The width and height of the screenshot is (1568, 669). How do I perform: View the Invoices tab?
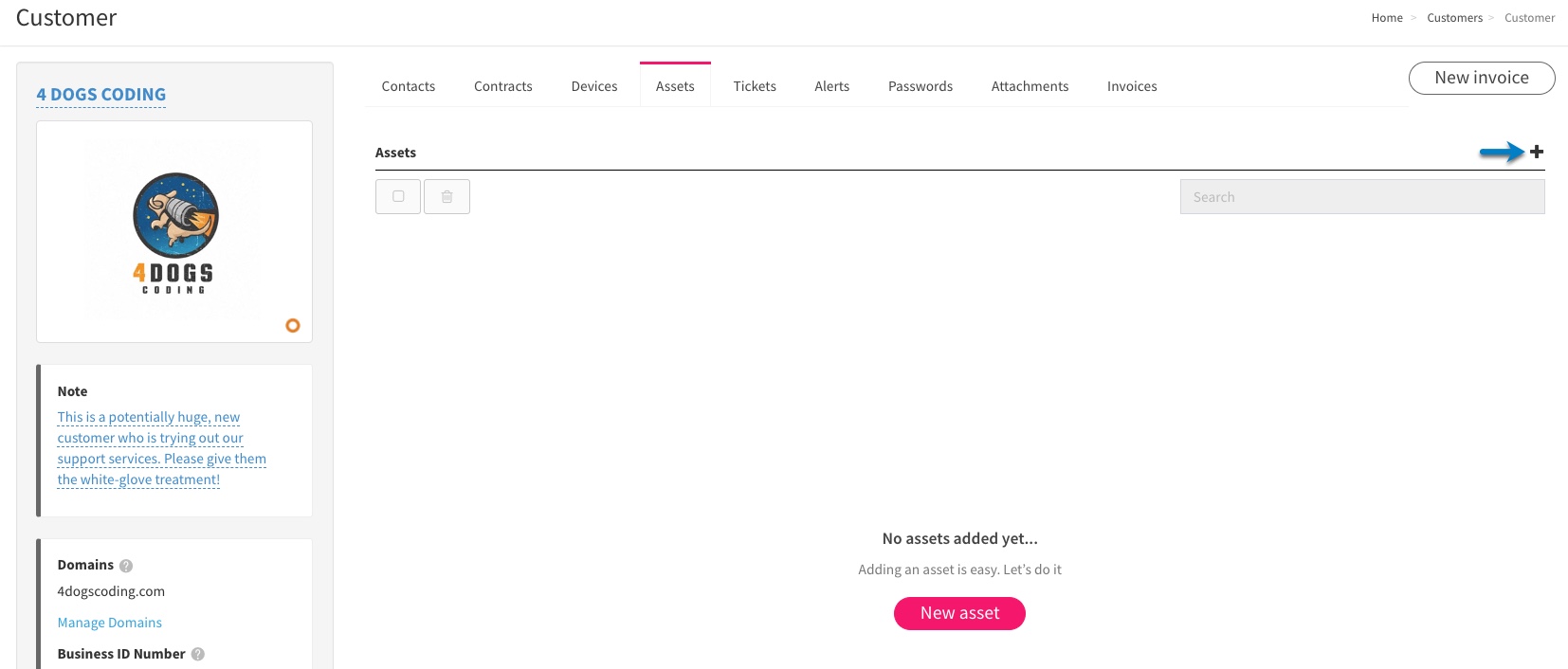coord(1132,86)
